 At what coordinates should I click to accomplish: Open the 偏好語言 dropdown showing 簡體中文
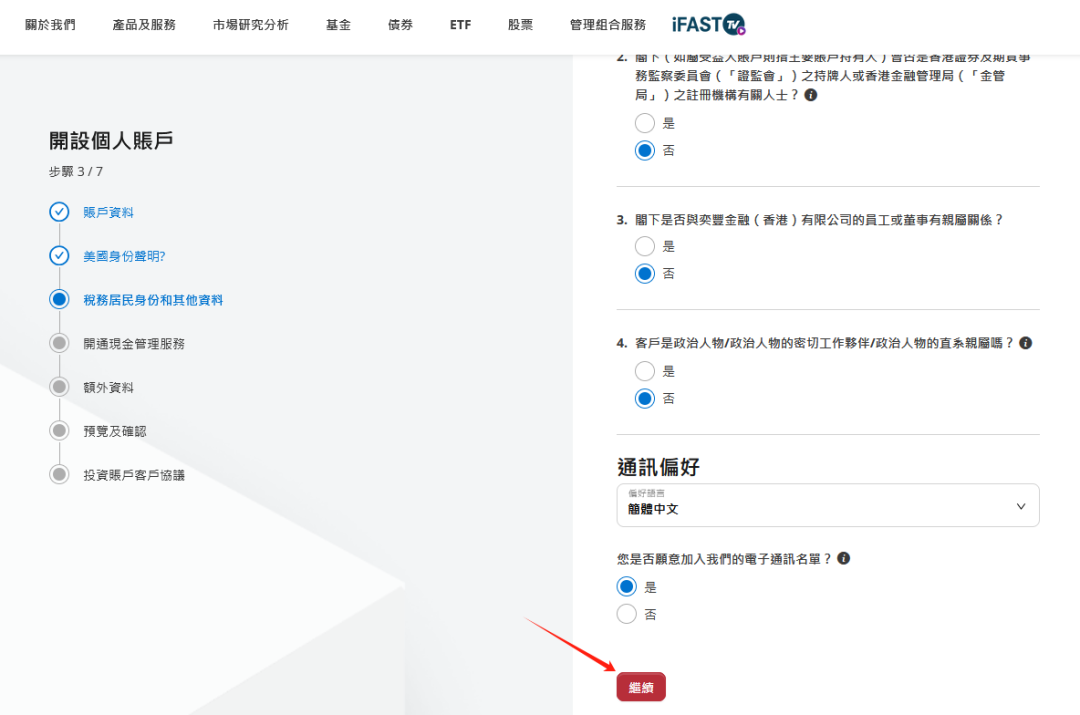pos(828,505)
